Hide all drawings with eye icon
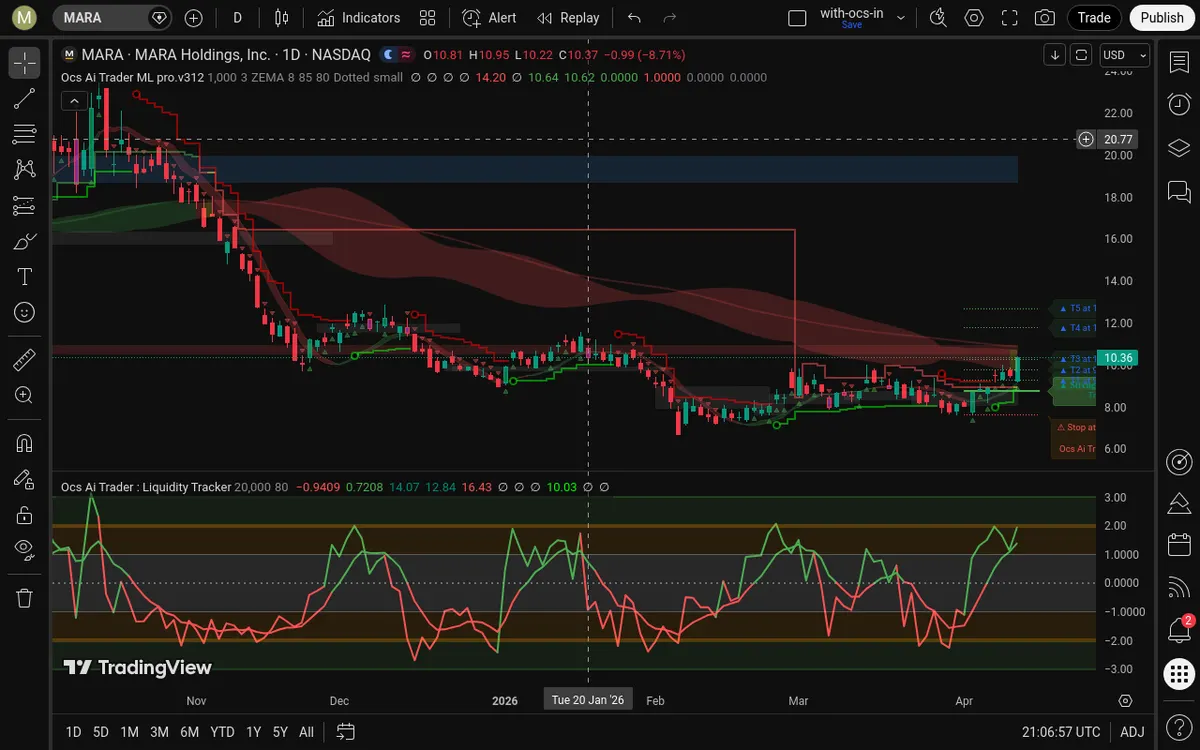 pos(25,549)
